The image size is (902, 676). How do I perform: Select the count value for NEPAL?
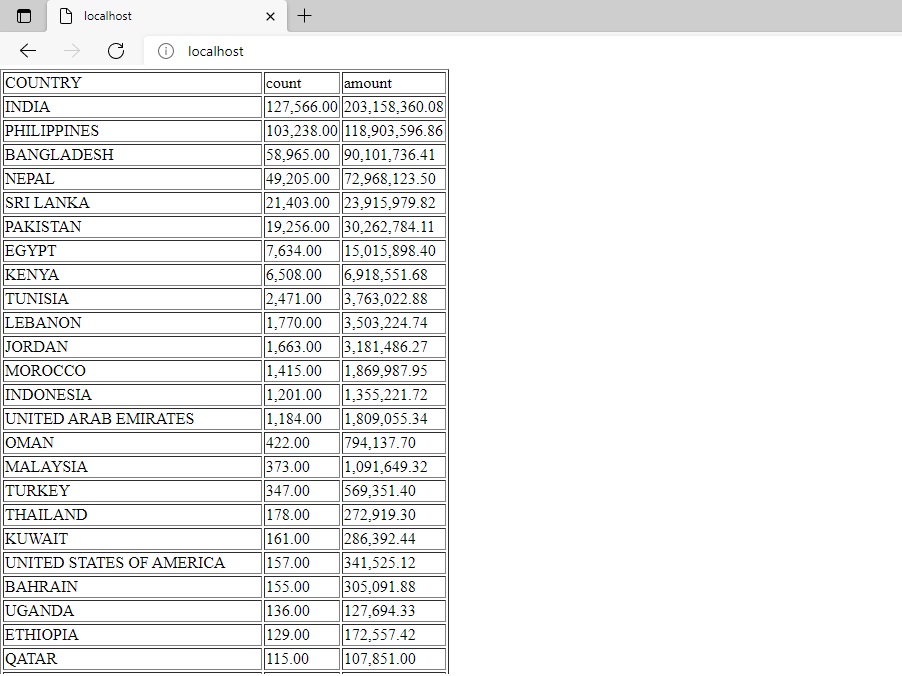(290, 179)
